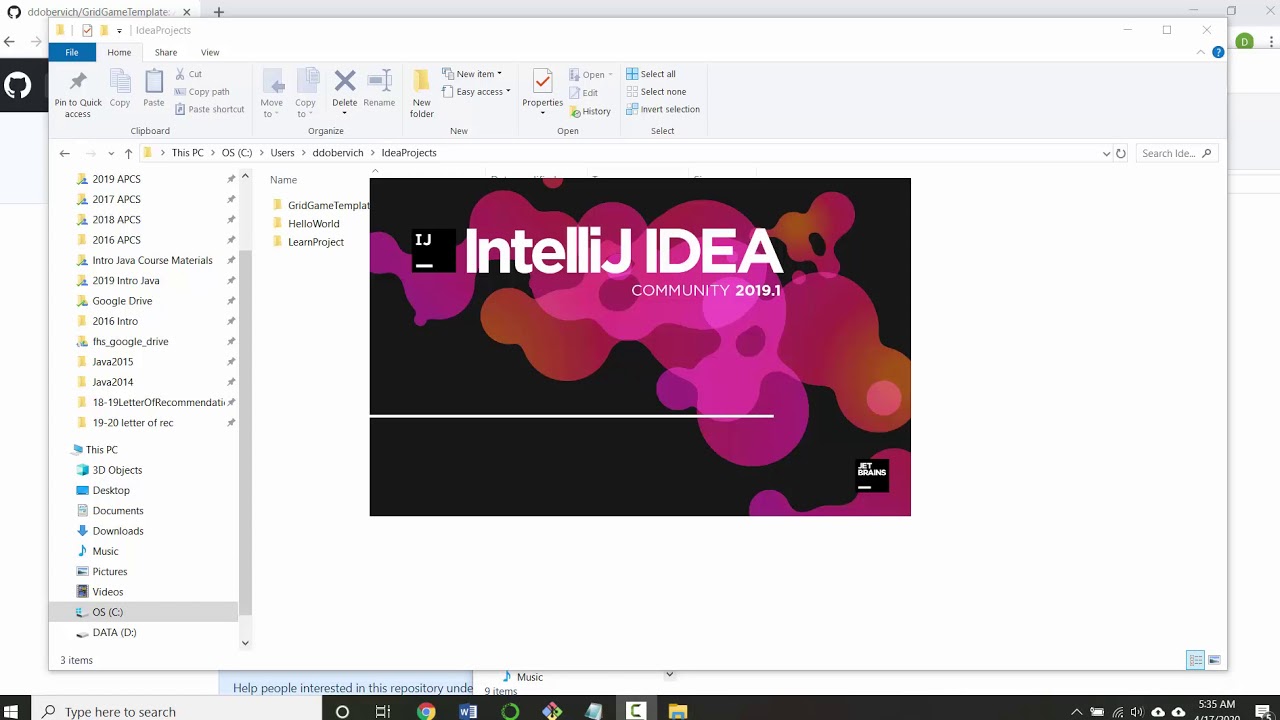
Task: Select Downloads in navigation pane
Action: coord(118,531)
